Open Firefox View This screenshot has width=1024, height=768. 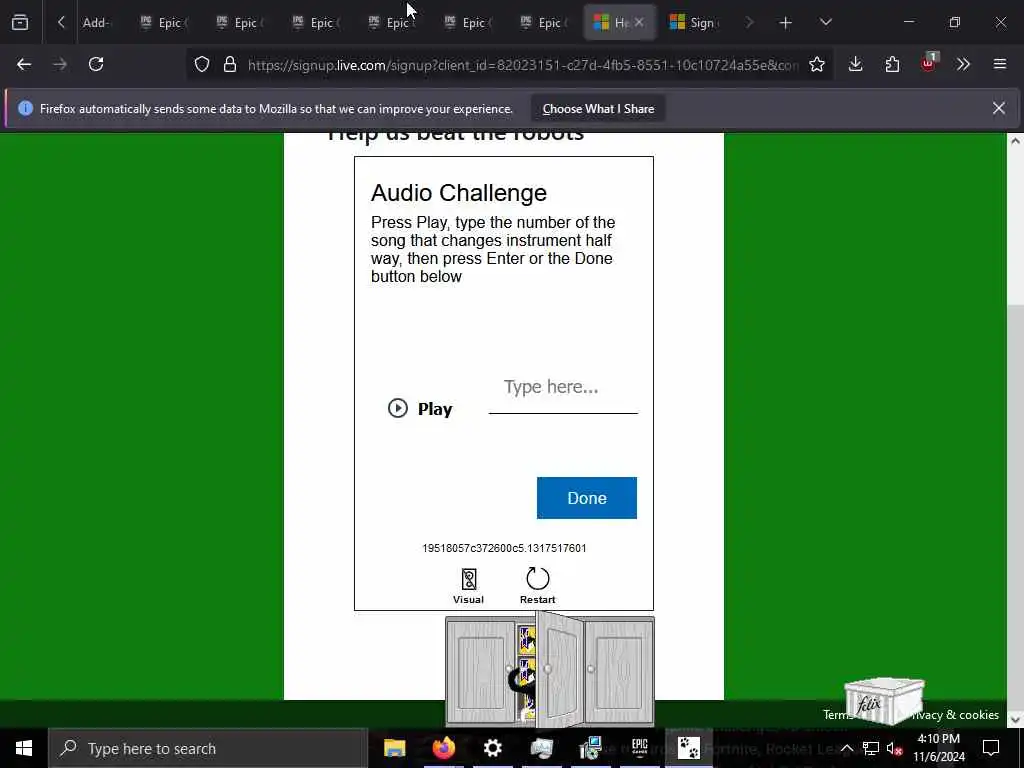[x=20, y=22]
